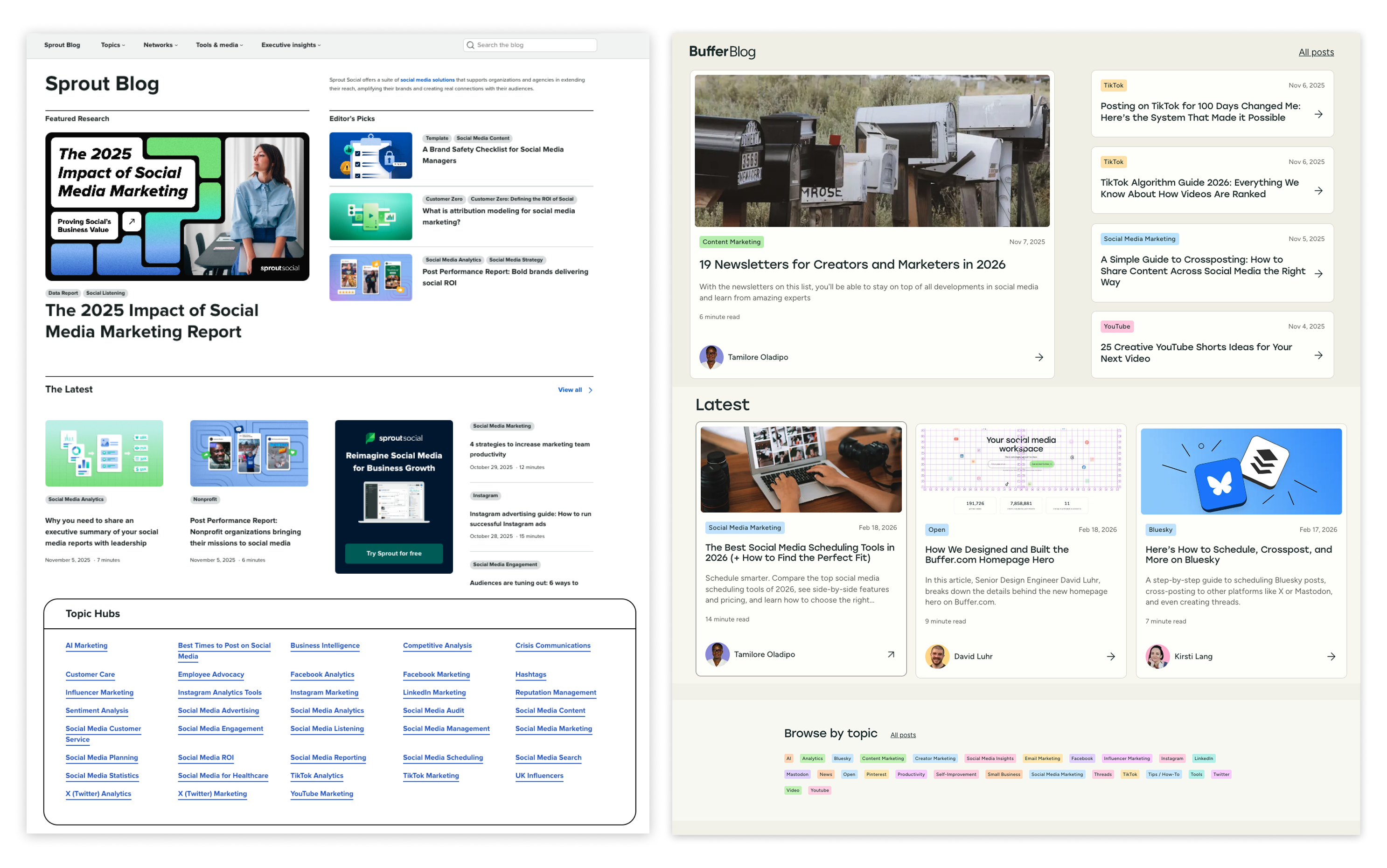Select the pink Youtube topic tag
The image size is (1387, 868).
pyautogui.click(x=819, y=791)
